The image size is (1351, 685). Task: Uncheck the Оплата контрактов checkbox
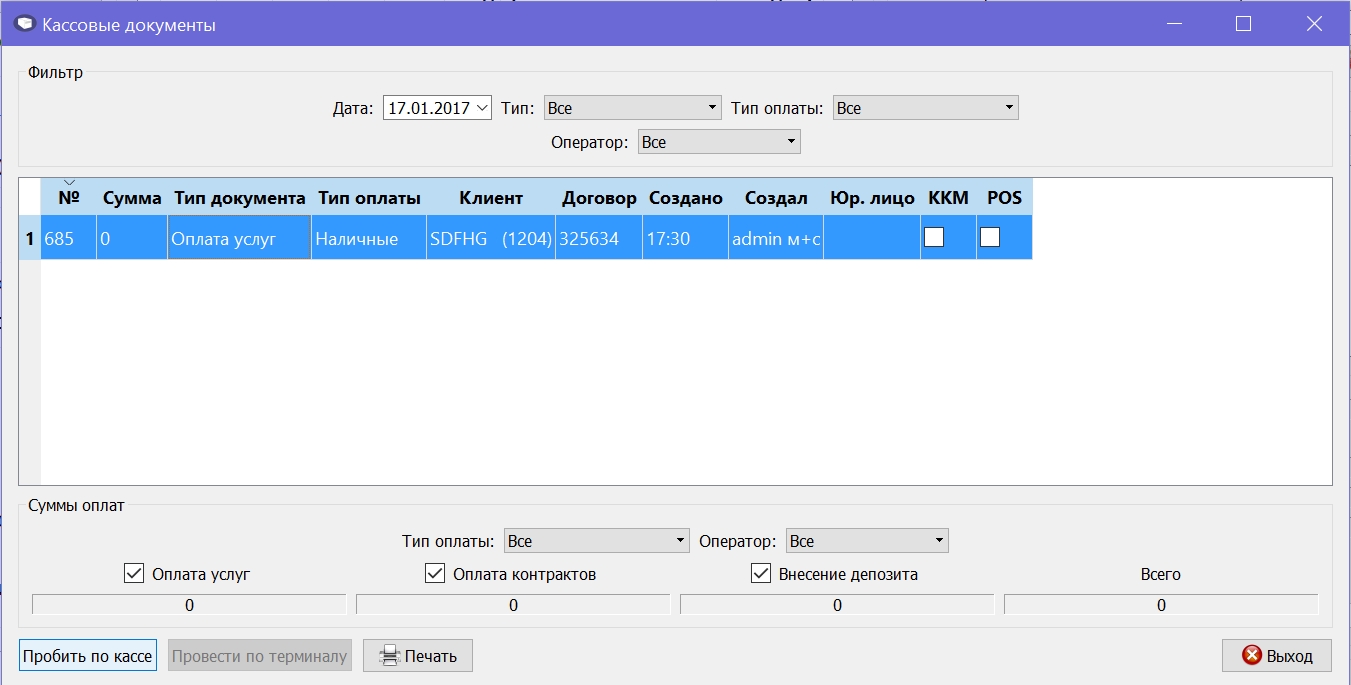point(435,573)
